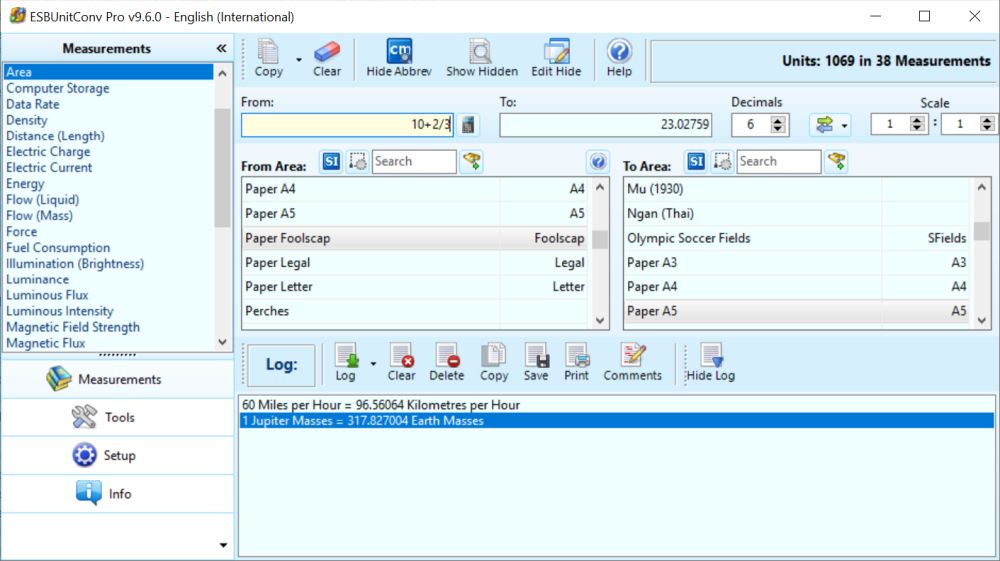Select the Jupiter Masses log entry
1000x561 pixels.
[616, 421]
